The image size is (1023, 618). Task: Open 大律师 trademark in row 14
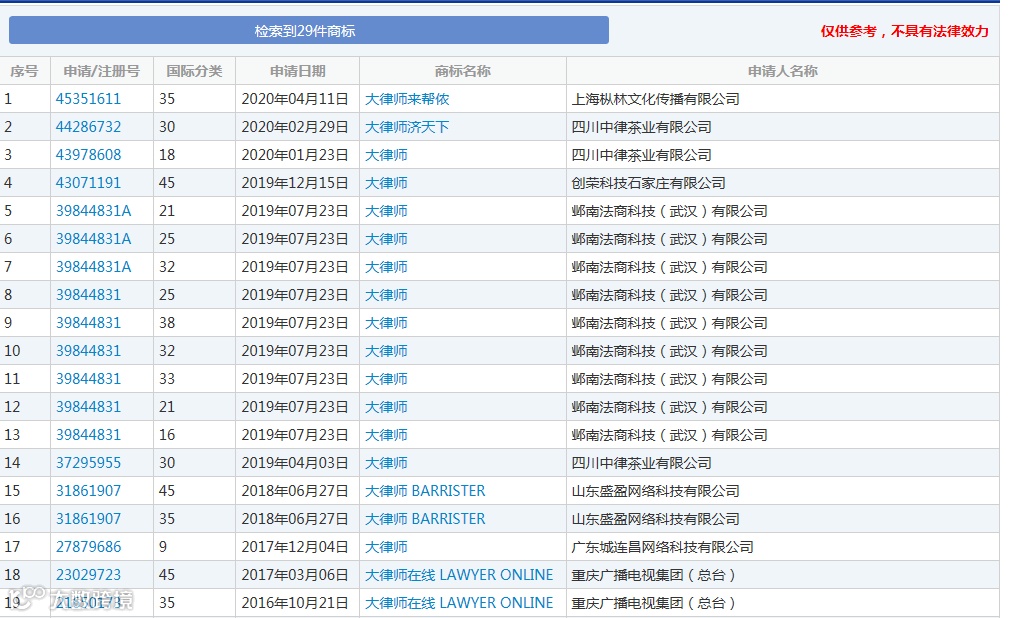coord(386,464)
